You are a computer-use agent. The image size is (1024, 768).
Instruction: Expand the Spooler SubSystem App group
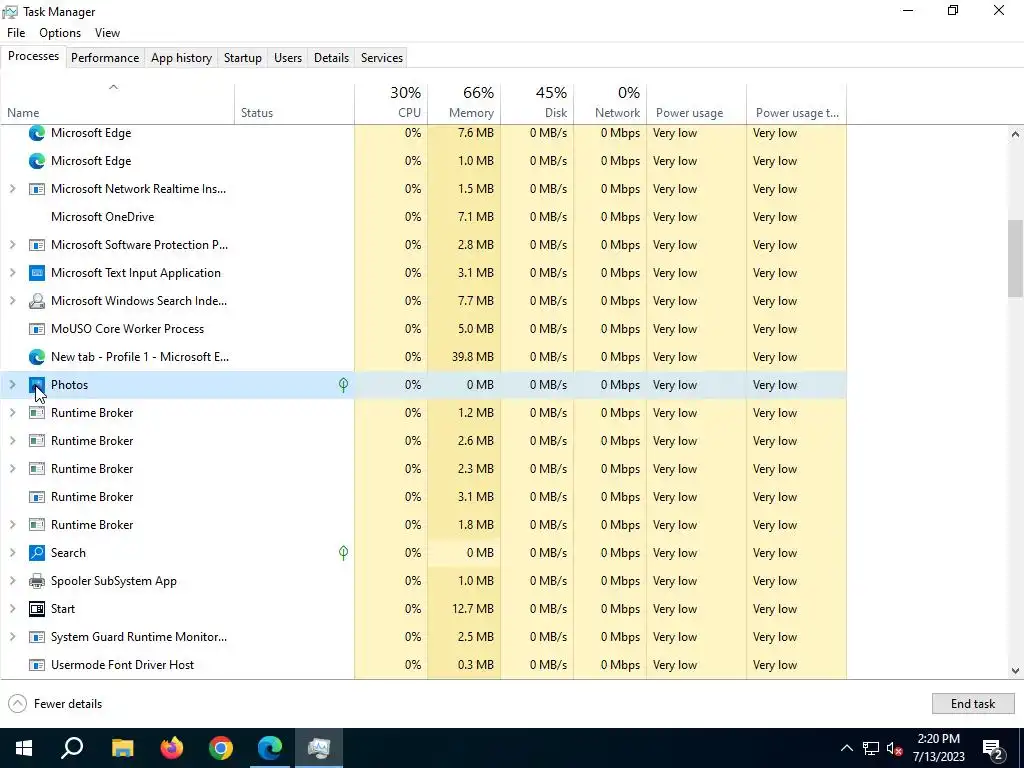(12, 581)
